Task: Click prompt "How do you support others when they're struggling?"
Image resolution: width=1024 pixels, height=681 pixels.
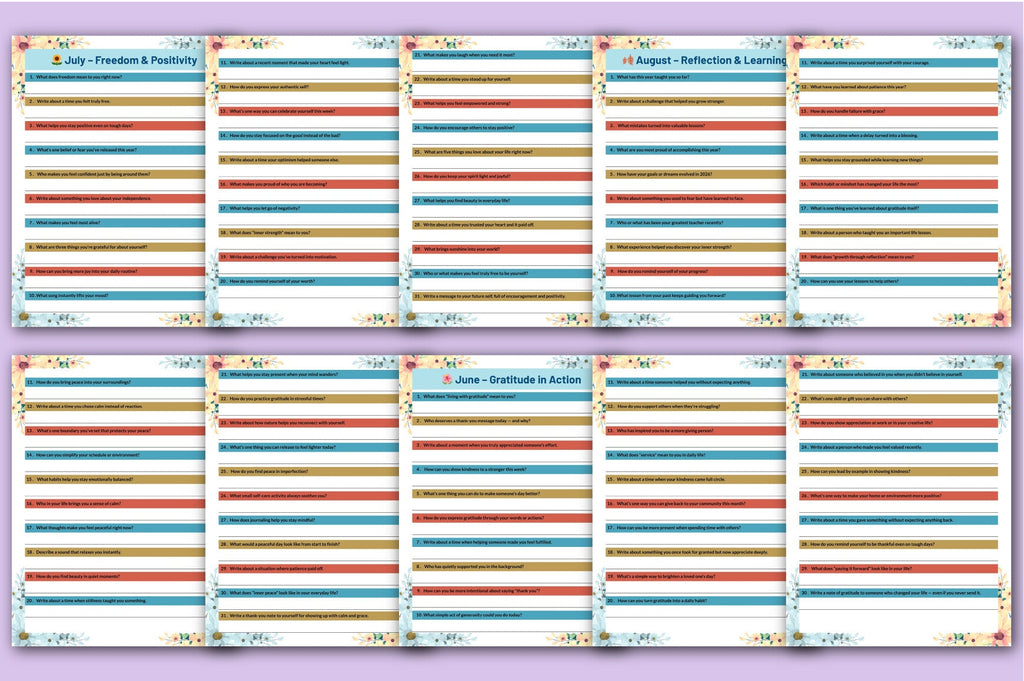Action: point(696,406)
